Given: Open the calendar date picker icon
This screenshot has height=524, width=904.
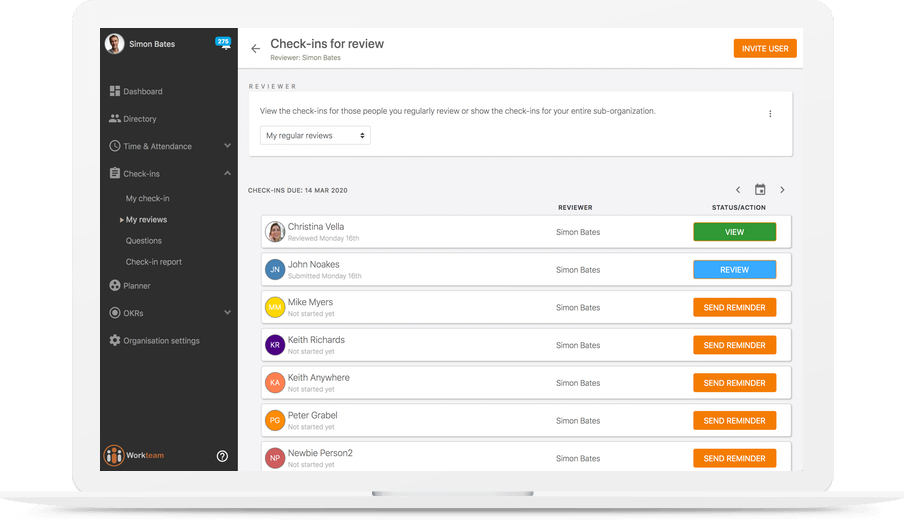Looking at the screenshot, I should point(760,190).
